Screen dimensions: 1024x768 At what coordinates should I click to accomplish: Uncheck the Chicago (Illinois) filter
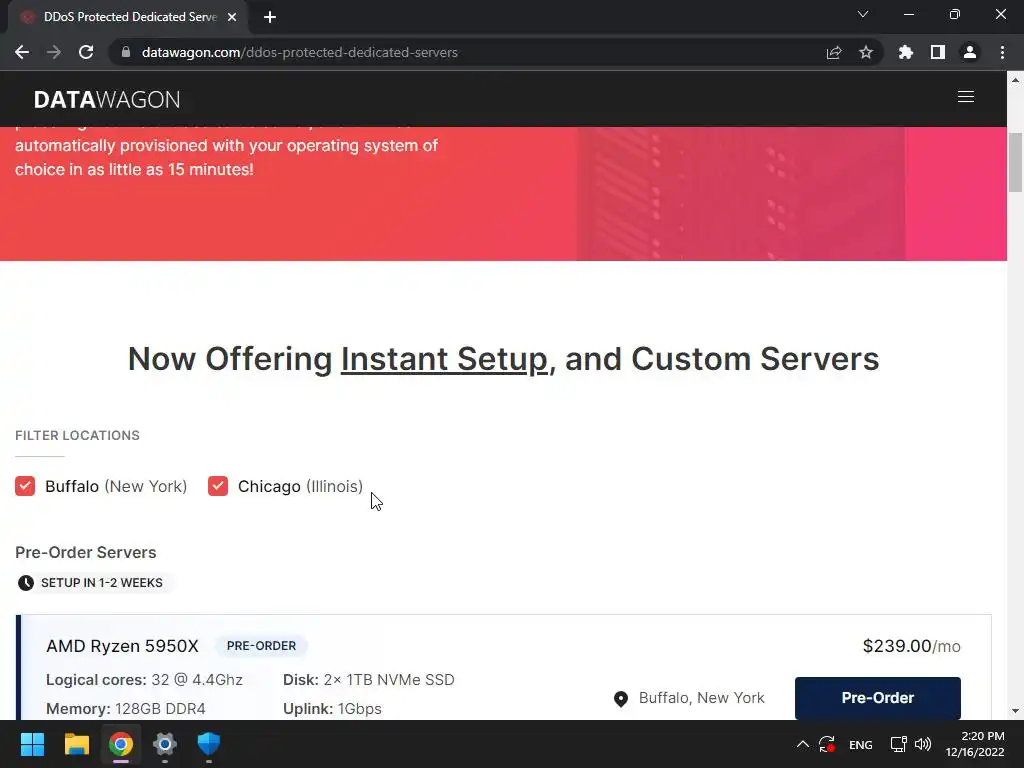coord(217,486)
